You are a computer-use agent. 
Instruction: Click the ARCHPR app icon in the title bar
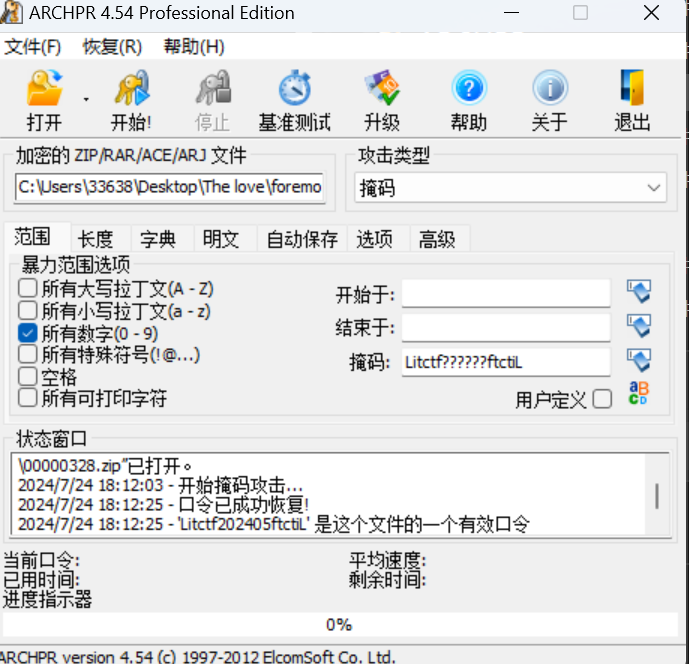click(11, 12)
